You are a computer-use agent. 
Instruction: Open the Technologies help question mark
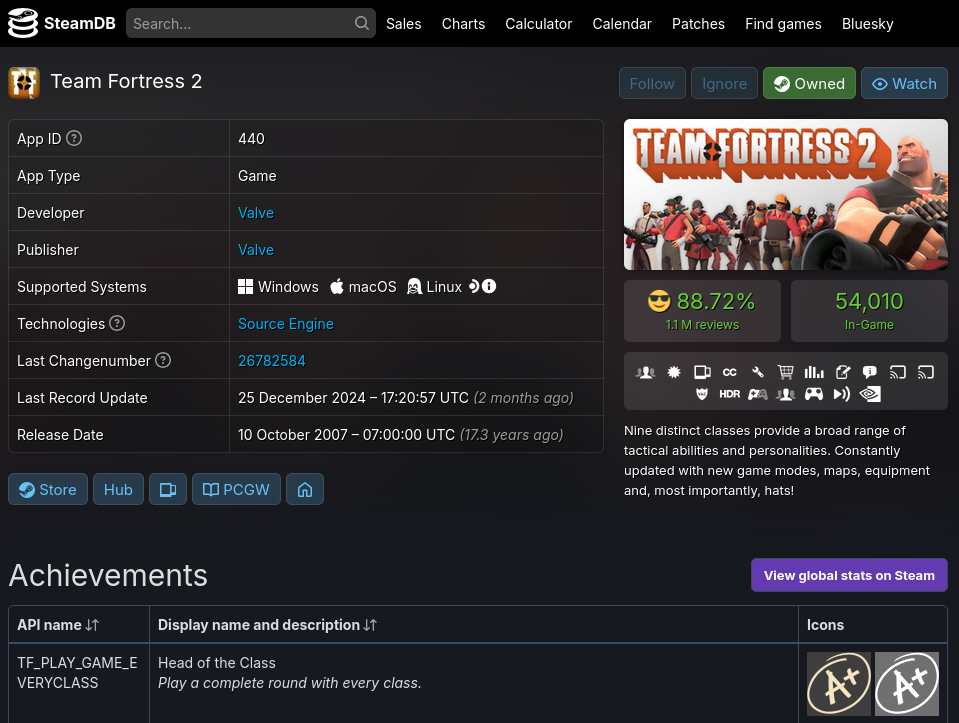click(x=117, y=323)
